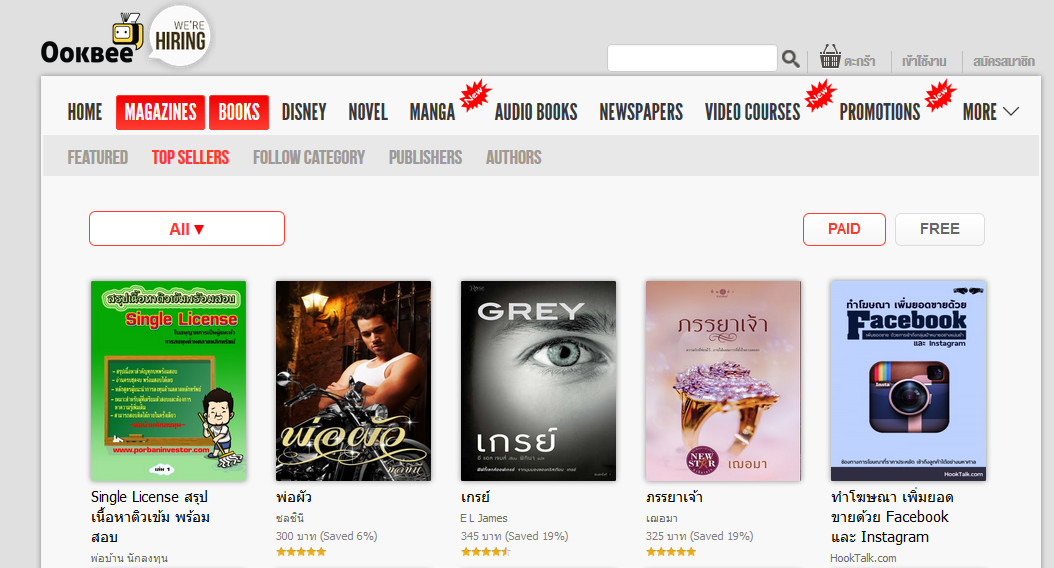This screenshot has height=568, width=1054.
Task: Click the magnifier search icon
Action: 790,59
